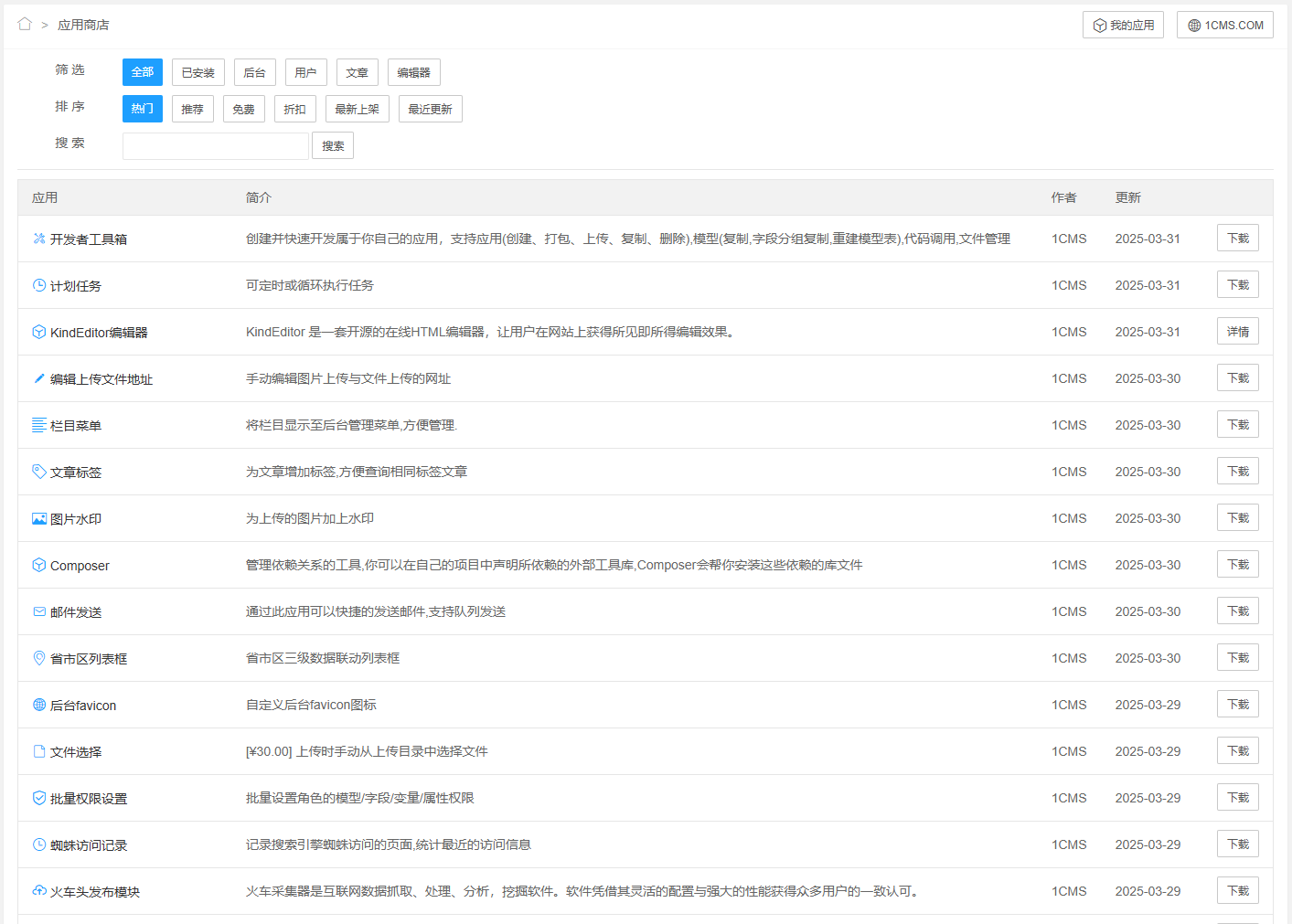Sort apps by 折扣

pyautogui.click(x=295, y=109)
